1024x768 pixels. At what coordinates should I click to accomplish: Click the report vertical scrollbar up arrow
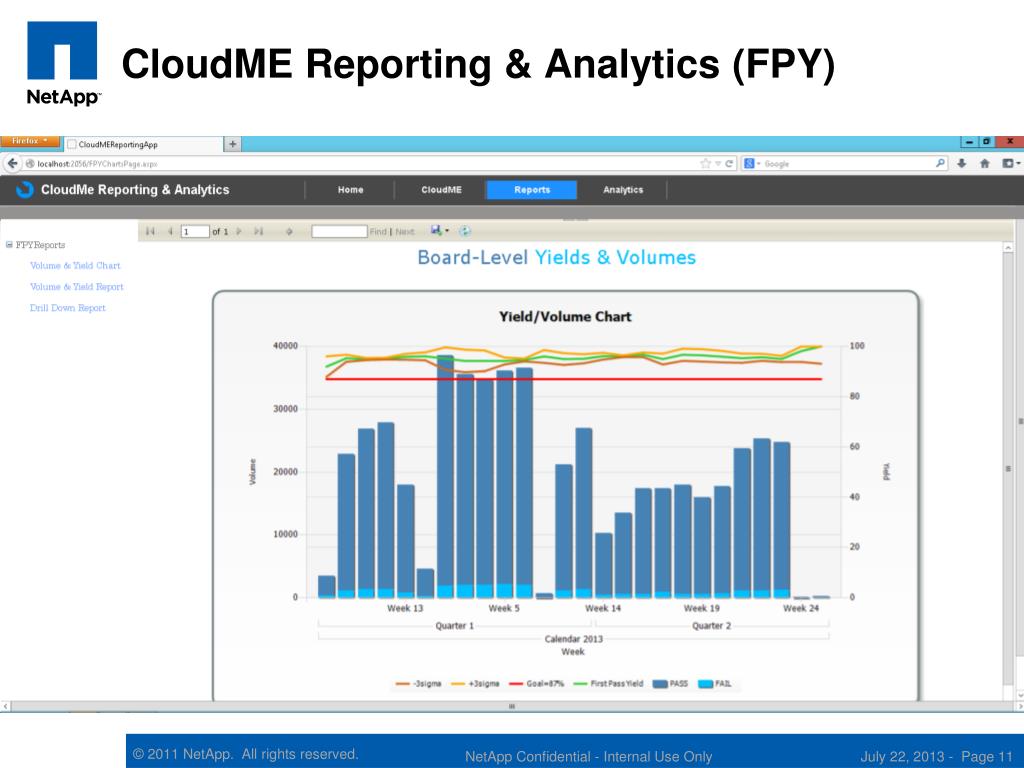point(1008,248)
